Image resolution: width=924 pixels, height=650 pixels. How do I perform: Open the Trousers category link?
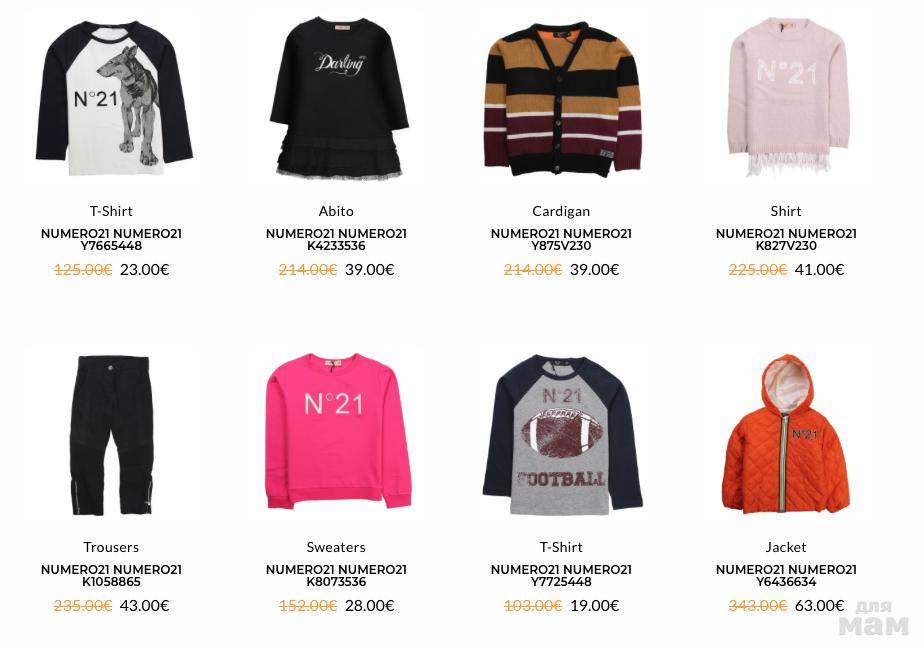111,547
